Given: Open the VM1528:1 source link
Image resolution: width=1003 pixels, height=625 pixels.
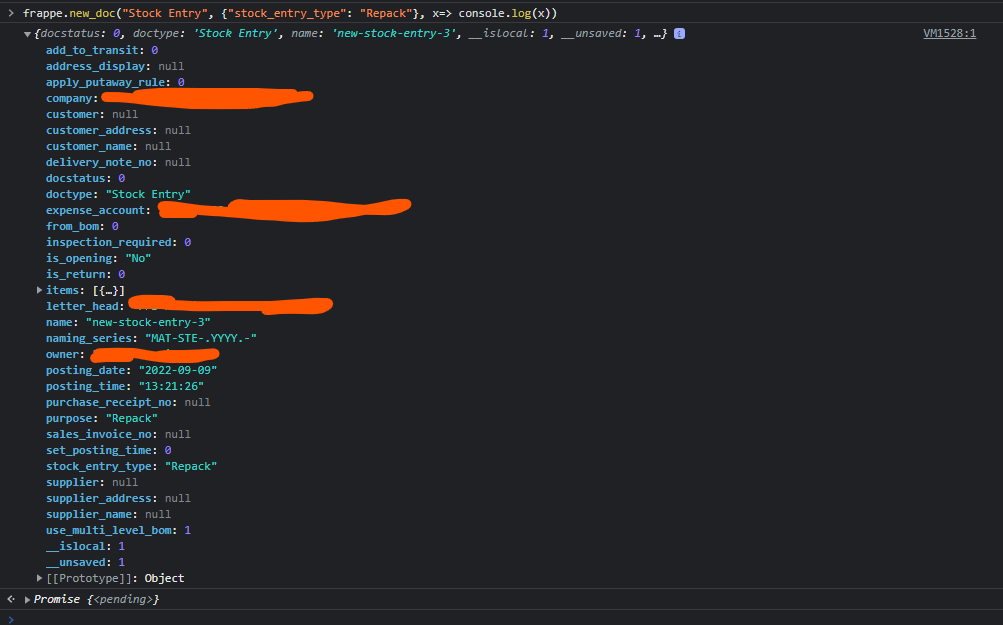Looking at the screenshot, I should click(946, 33).
